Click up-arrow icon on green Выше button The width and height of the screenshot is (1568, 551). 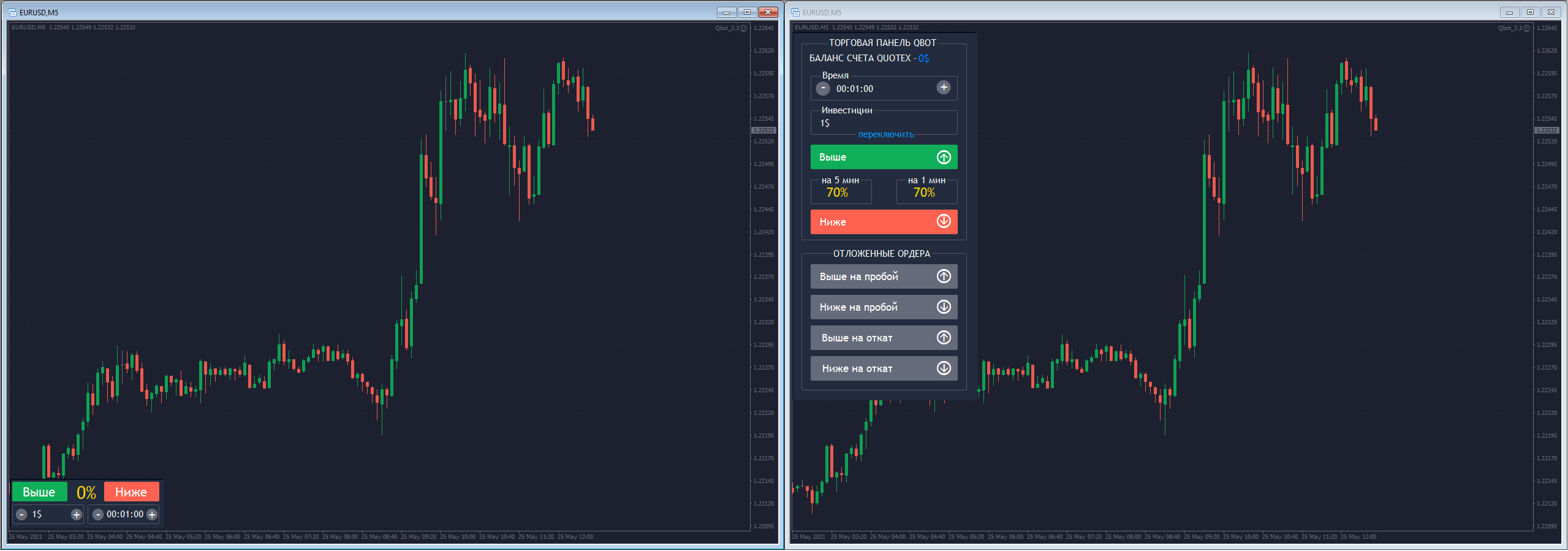pyautogui.click(x=944, y=157)
